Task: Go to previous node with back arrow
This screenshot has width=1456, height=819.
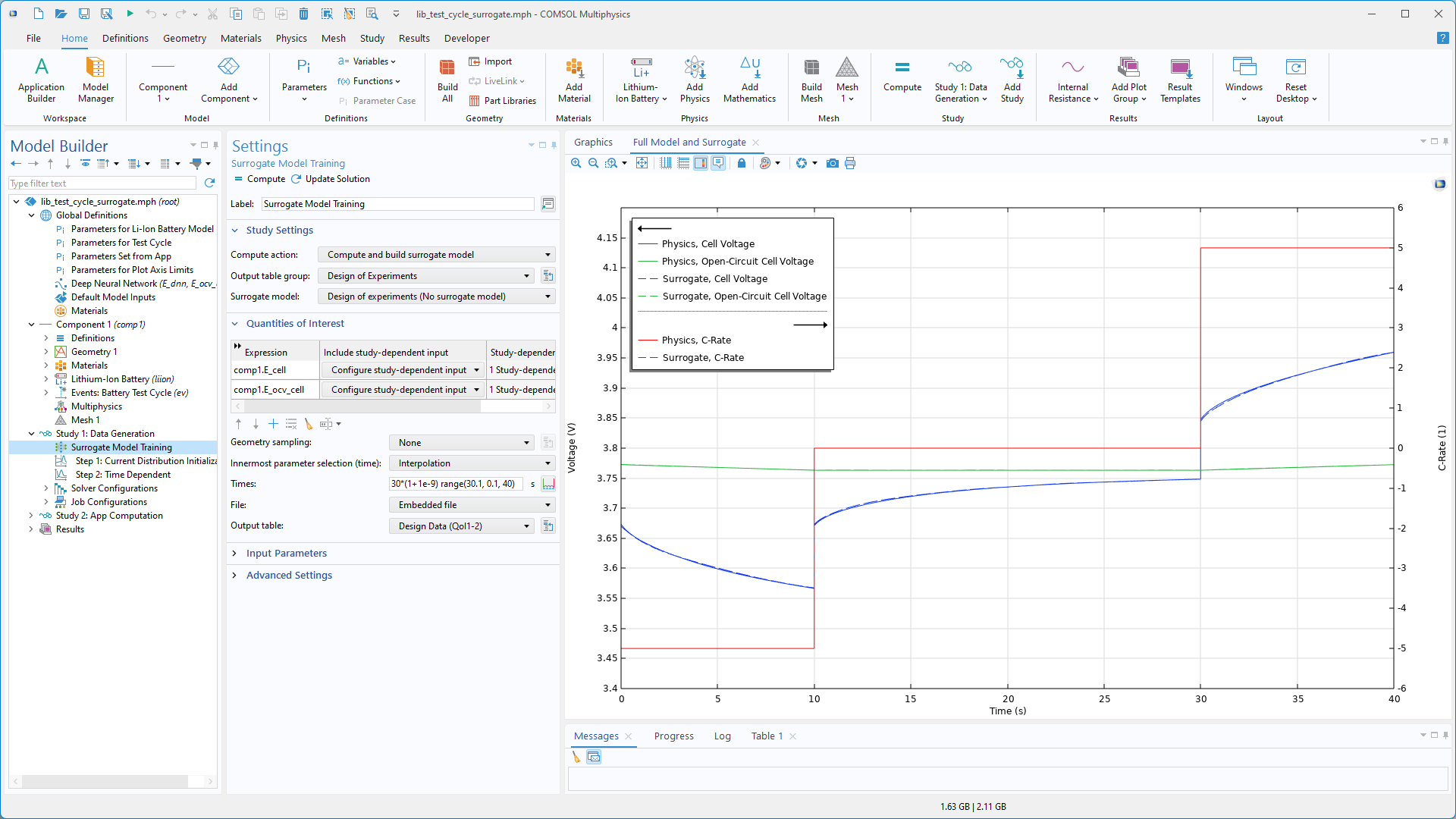Action: click(16, 163)
